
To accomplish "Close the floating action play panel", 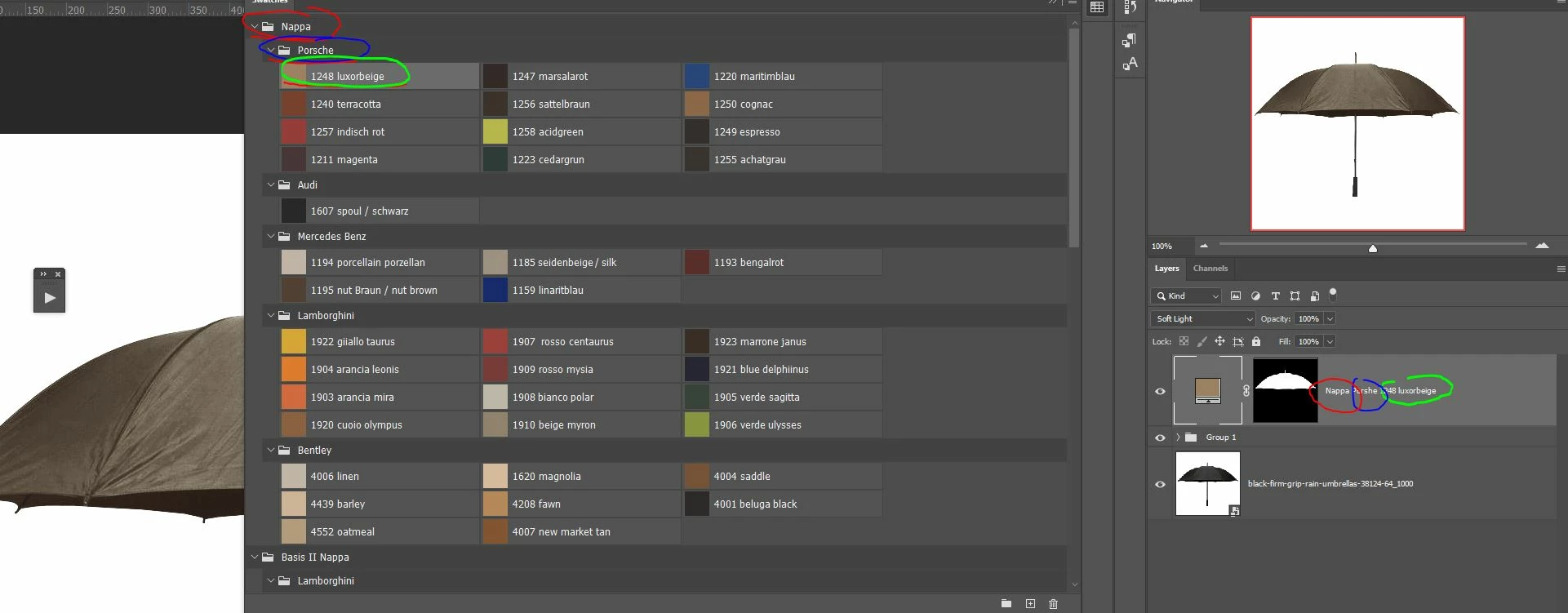I will (58, 274).
